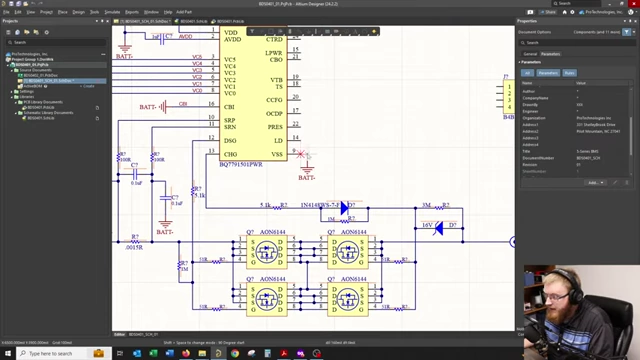Select BDS0402_01.PcbDoc in the project tree
This screenshot has width=640, height=360.
(x=40, y=76)
